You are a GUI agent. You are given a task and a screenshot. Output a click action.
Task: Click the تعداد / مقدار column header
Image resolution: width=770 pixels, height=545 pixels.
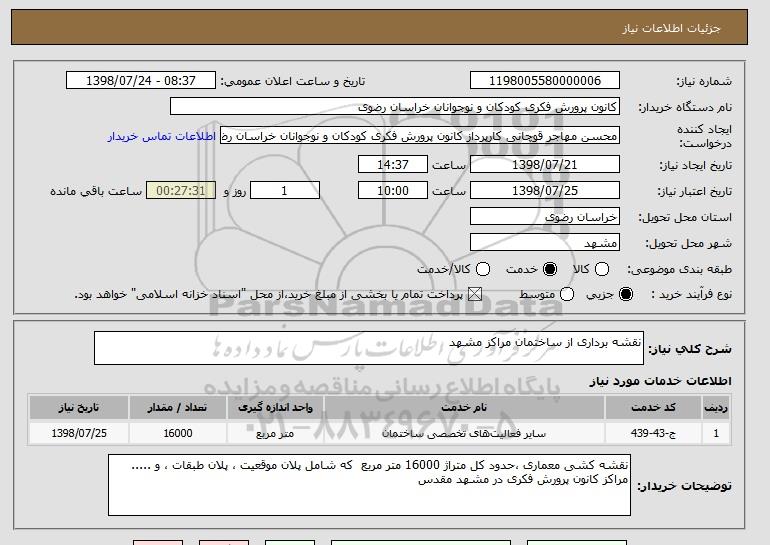177,408
